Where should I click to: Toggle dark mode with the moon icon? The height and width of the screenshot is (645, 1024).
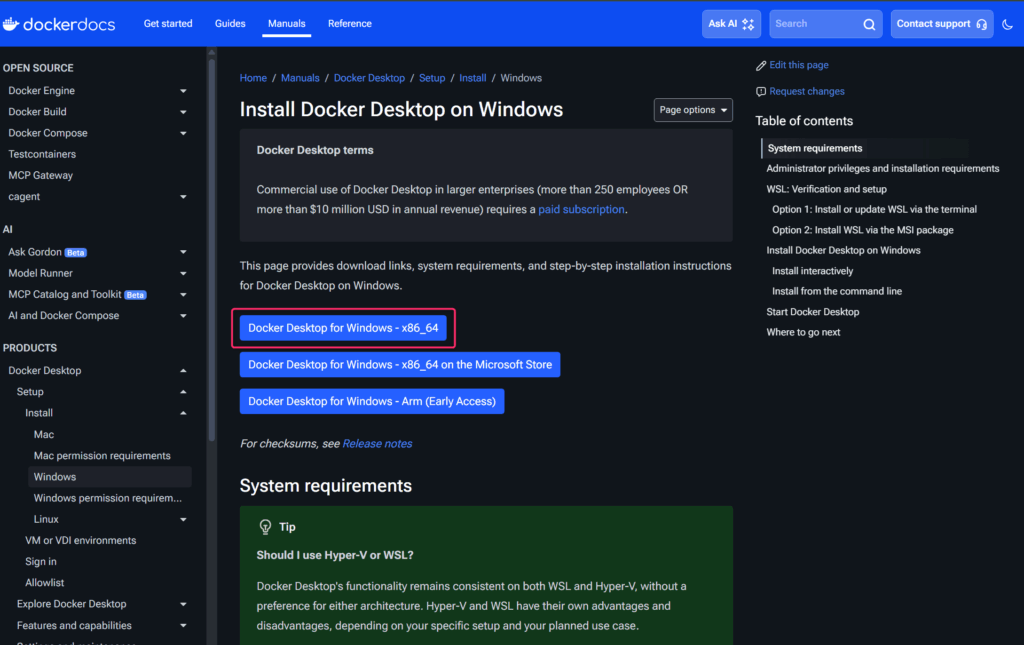(x=1007, y=24)
